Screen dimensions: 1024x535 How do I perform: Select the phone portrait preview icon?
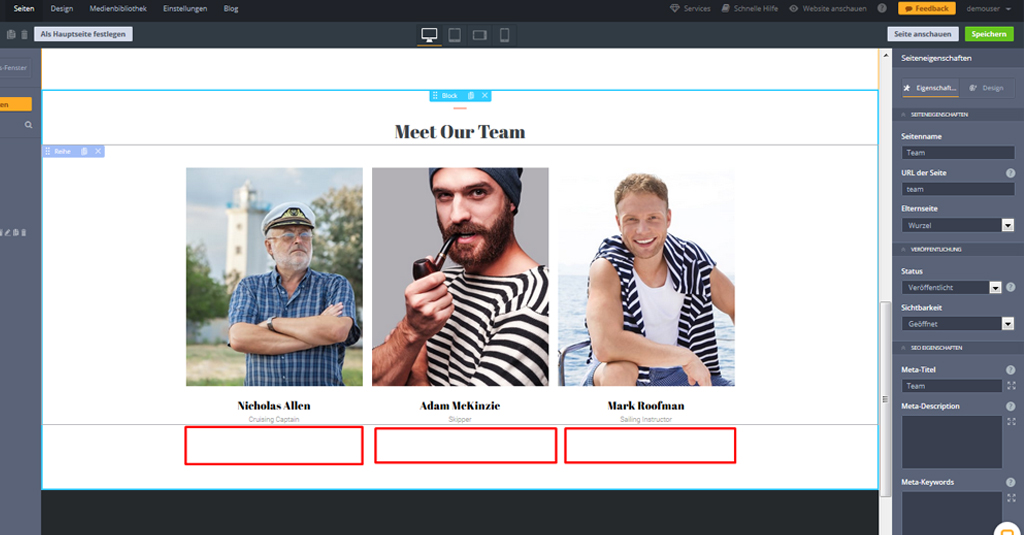(x=505, y=35)
